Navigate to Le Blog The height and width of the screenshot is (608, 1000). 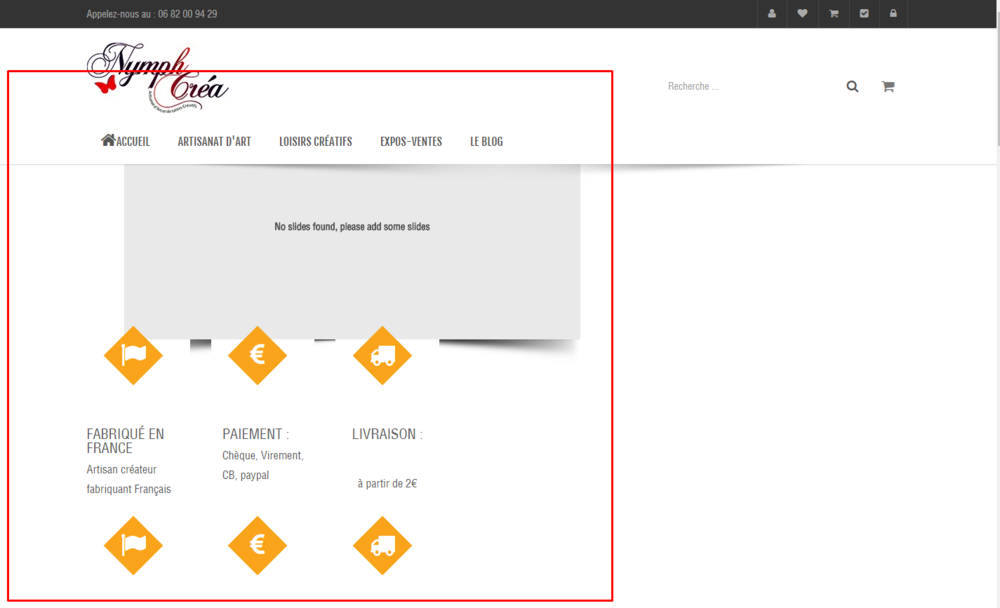[486, 141]
